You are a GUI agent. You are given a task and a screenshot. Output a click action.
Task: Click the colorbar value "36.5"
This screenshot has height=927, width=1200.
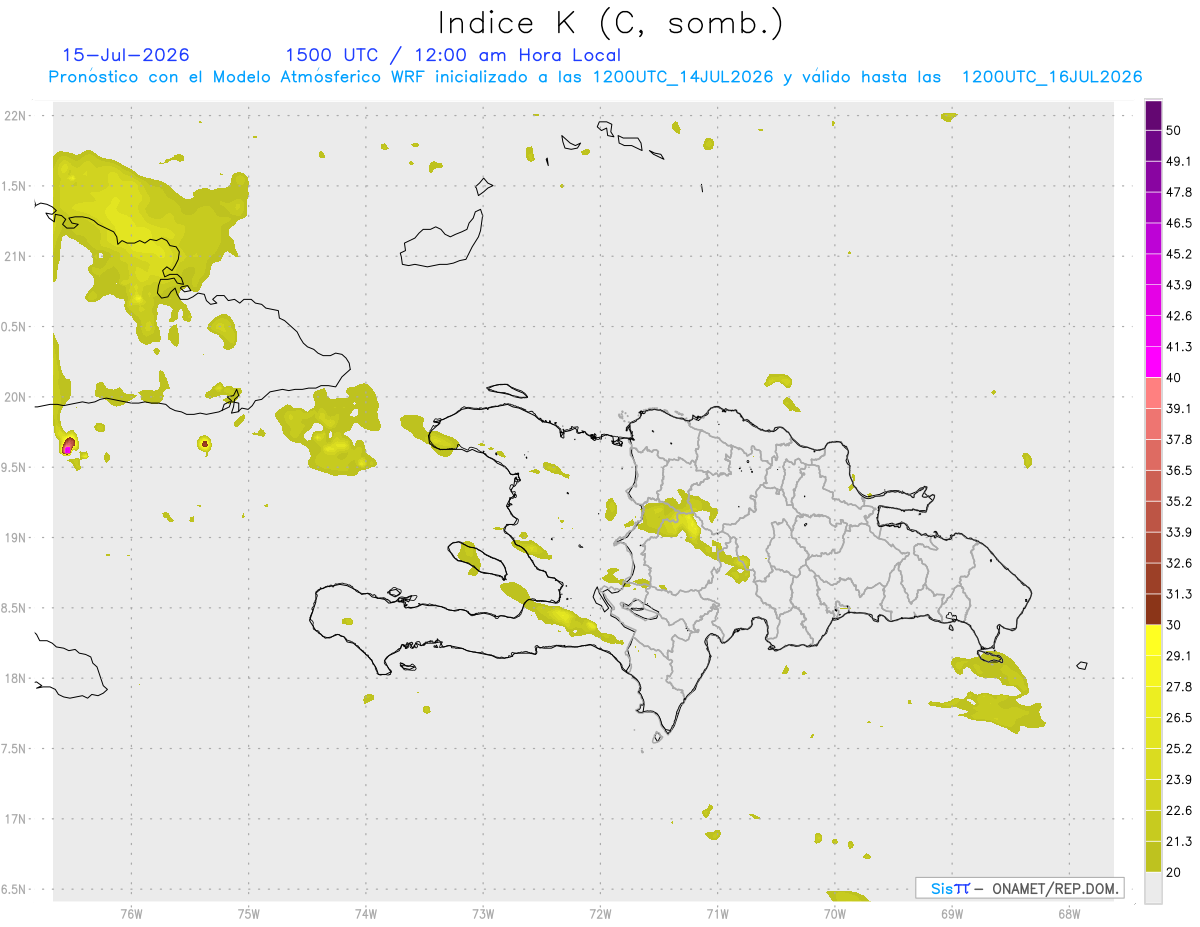coord(1179,470)
